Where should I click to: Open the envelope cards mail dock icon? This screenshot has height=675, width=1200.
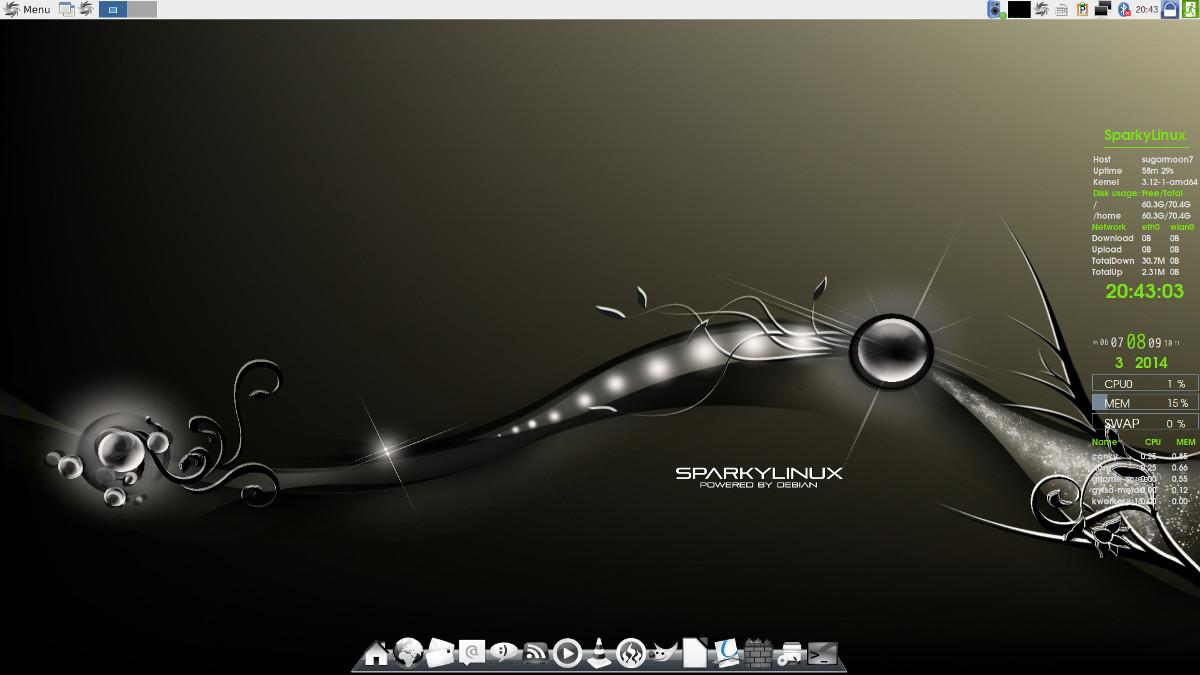click(440, 653)
